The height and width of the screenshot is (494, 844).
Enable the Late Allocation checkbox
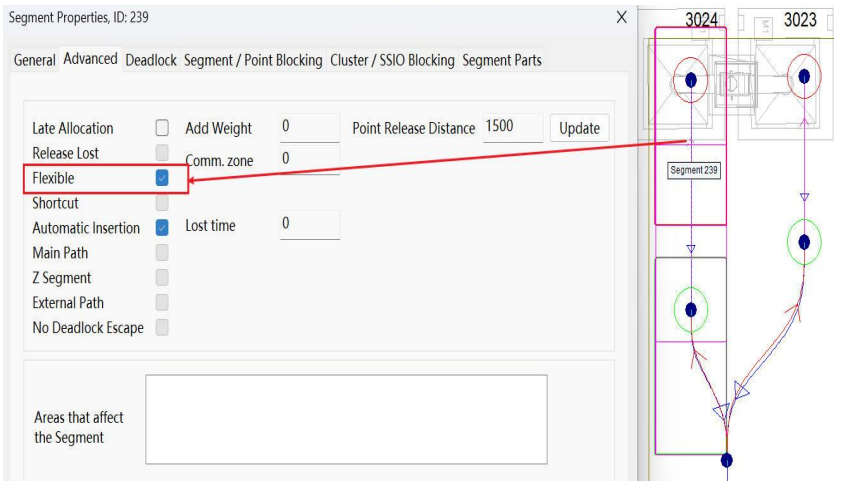point(162,128)
